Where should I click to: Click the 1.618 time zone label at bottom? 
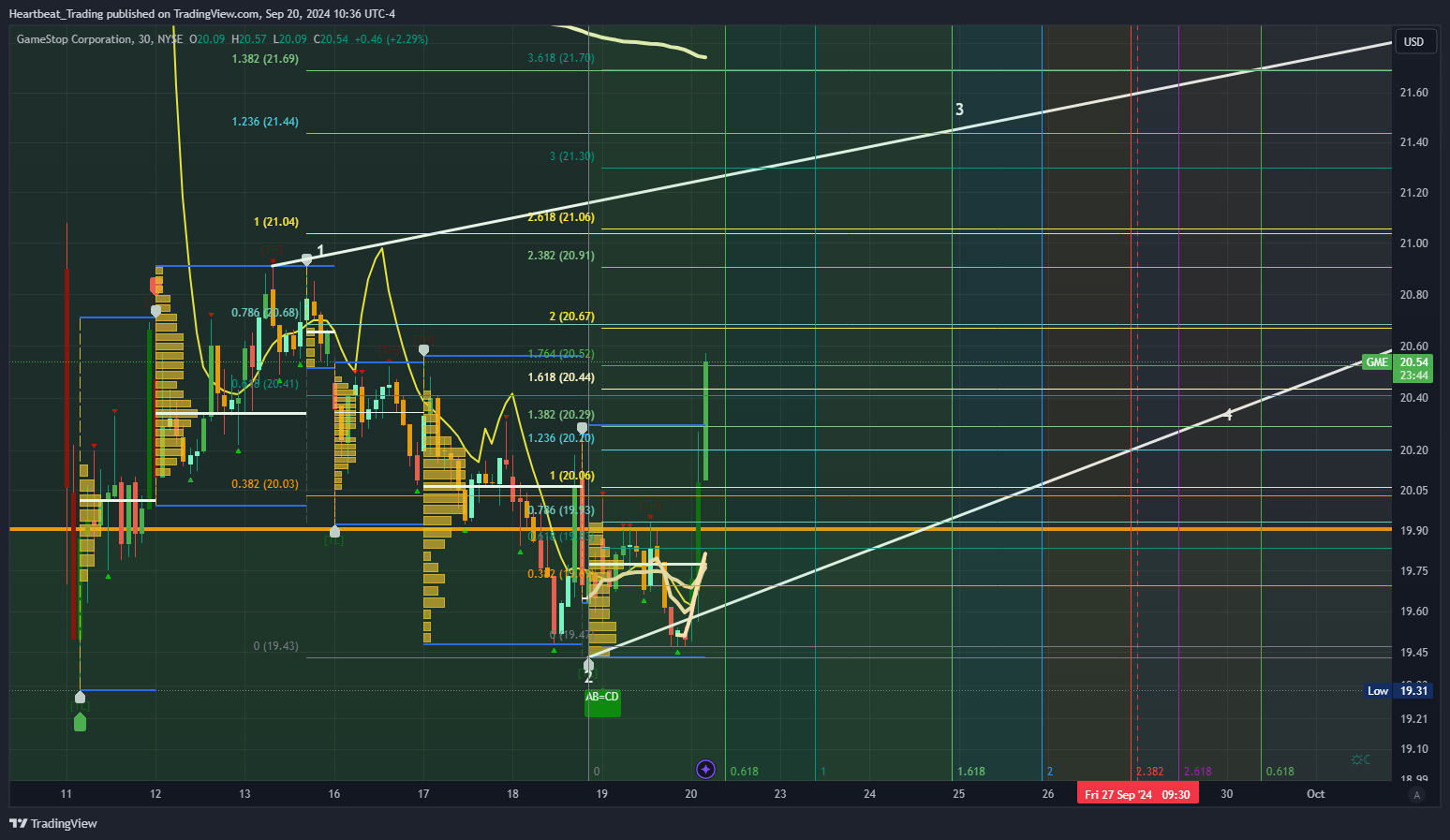[971, 772]
